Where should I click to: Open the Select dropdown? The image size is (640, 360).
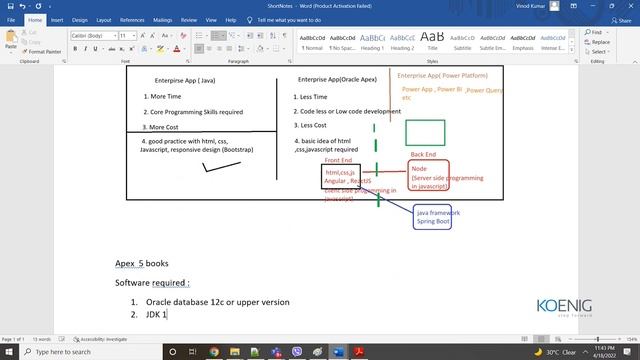click(x=597, y=52)
